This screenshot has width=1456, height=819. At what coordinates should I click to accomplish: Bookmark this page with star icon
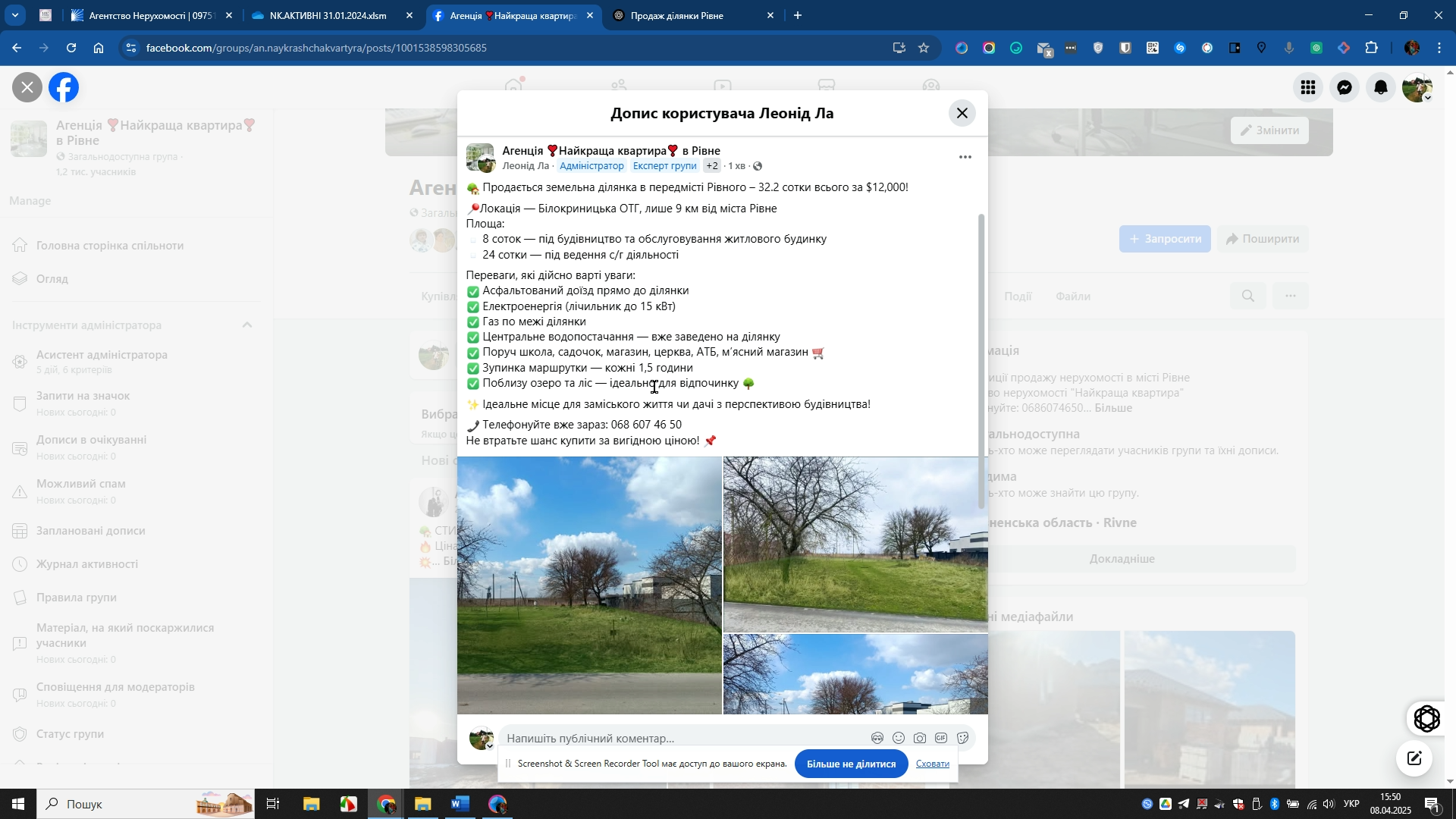click(x=924, y=48)
